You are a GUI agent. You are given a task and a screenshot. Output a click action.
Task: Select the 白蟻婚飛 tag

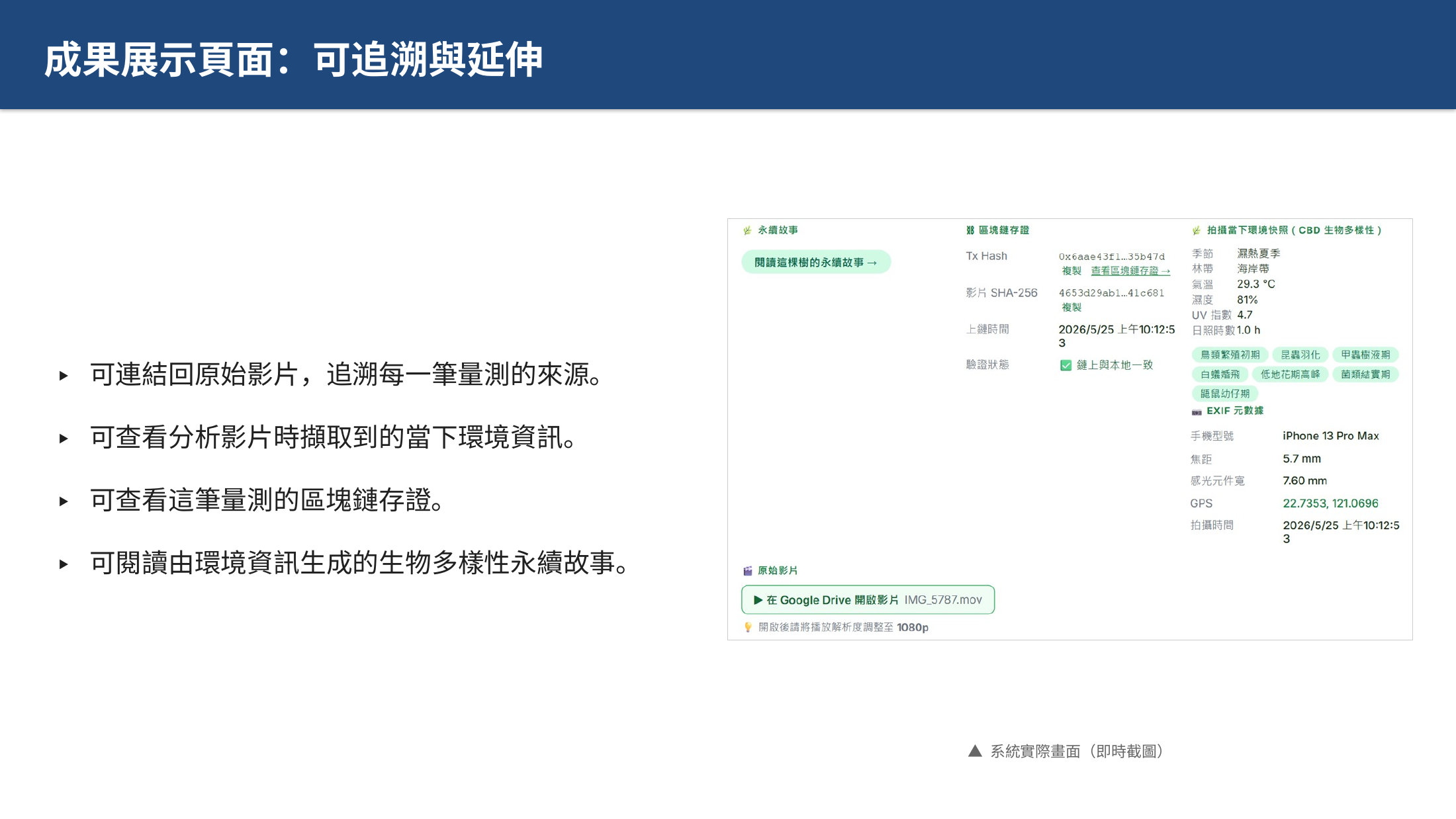1220,374
